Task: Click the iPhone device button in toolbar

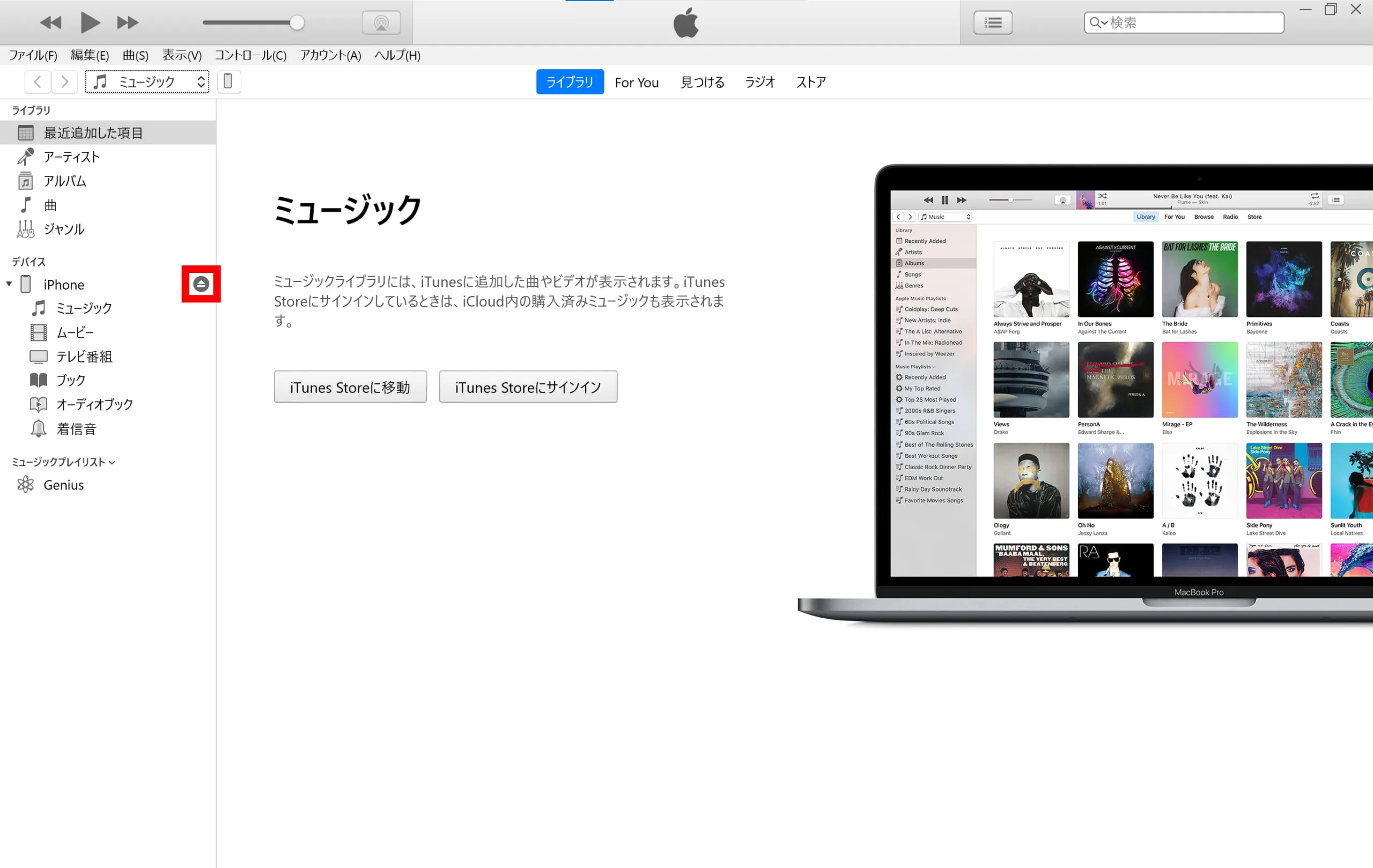Action: (228, 81)
